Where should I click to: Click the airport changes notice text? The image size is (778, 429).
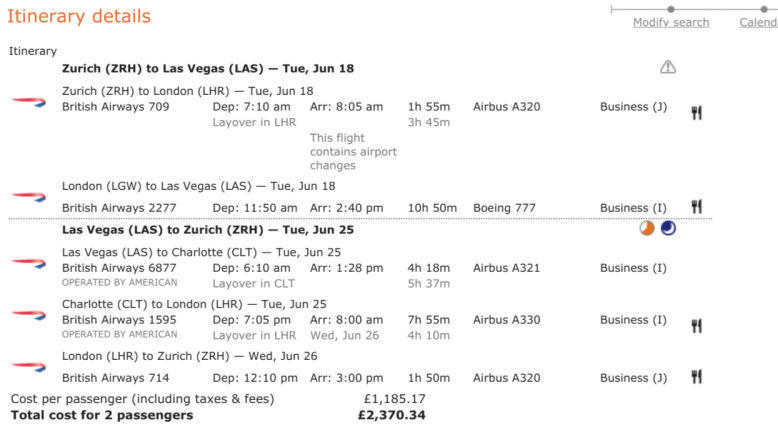click(353, 152)
